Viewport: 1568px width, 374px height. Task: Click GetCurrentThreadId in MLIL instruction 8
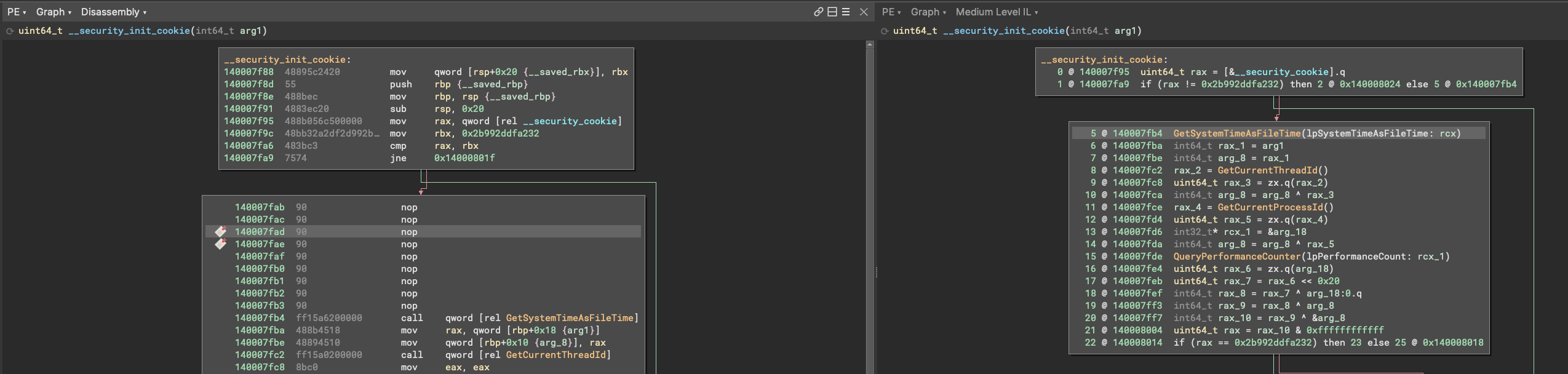pos(1267,170)
